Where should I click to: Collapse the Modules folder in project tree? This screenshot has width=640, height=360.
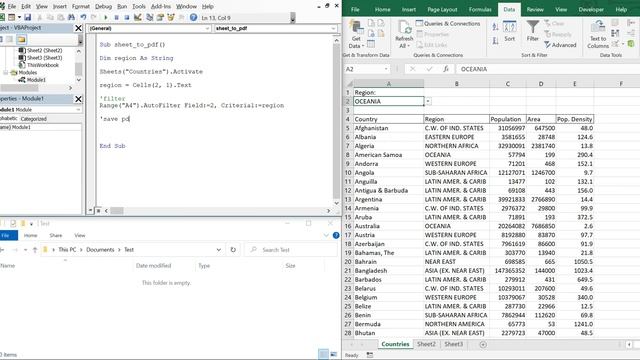tap(5, 72)
